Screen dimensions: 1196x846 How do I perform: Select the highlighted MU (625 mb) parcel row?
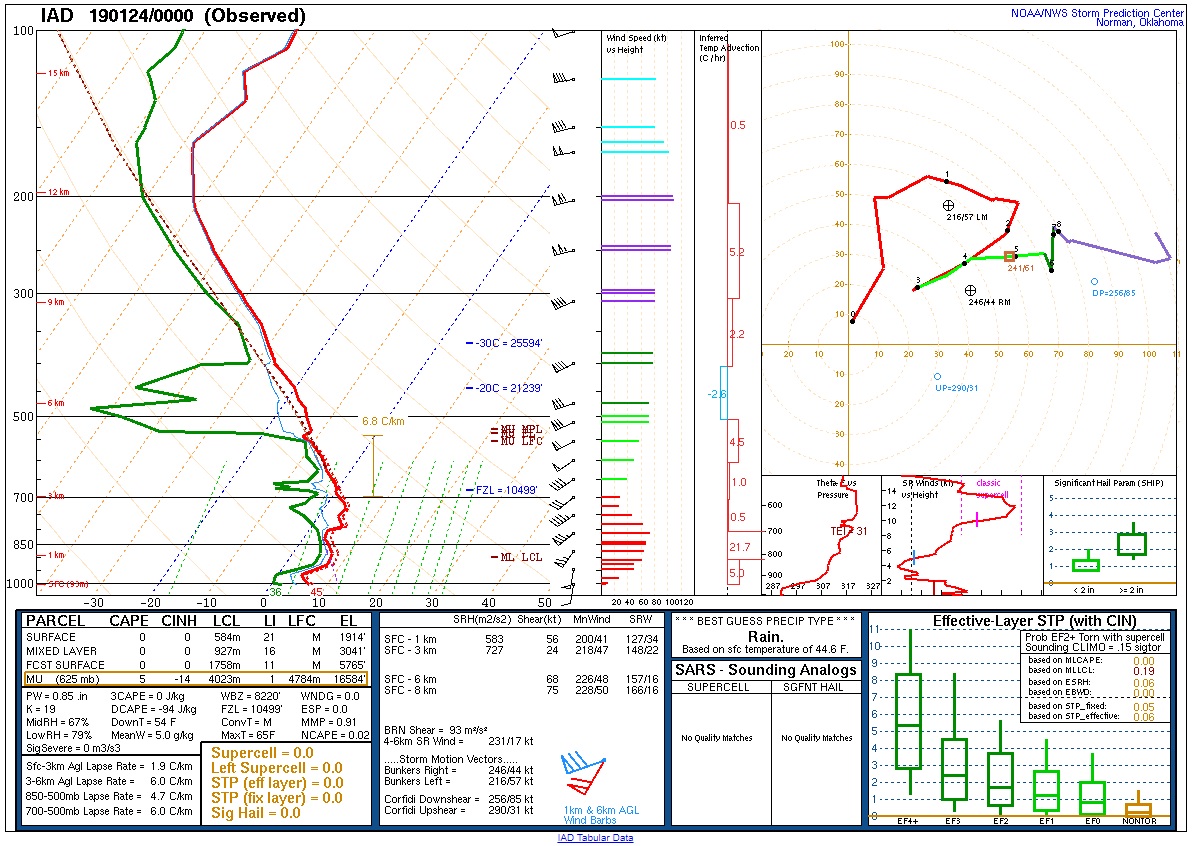[197, 679]
